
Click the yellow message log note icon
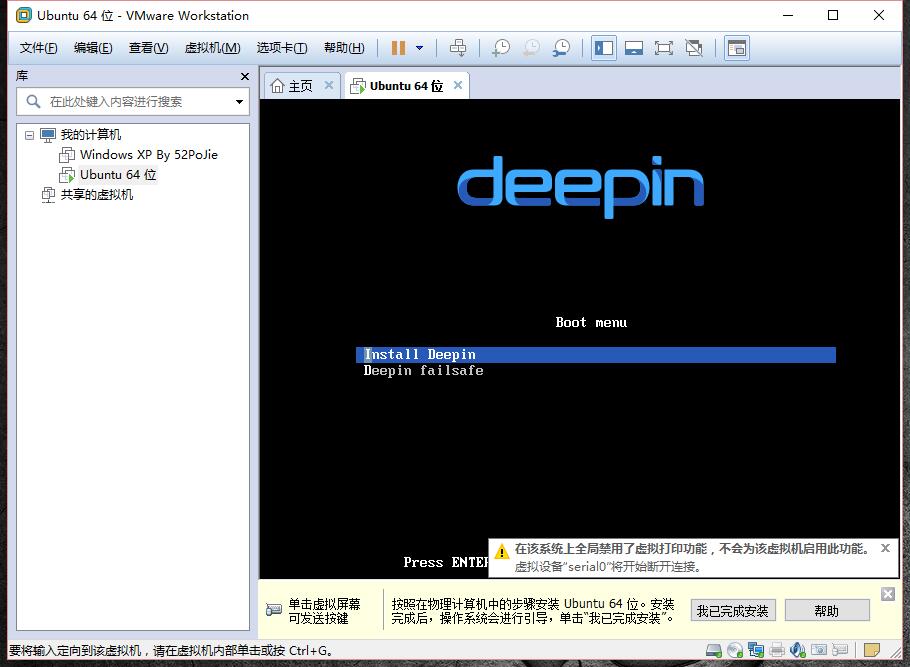(872, 650)
